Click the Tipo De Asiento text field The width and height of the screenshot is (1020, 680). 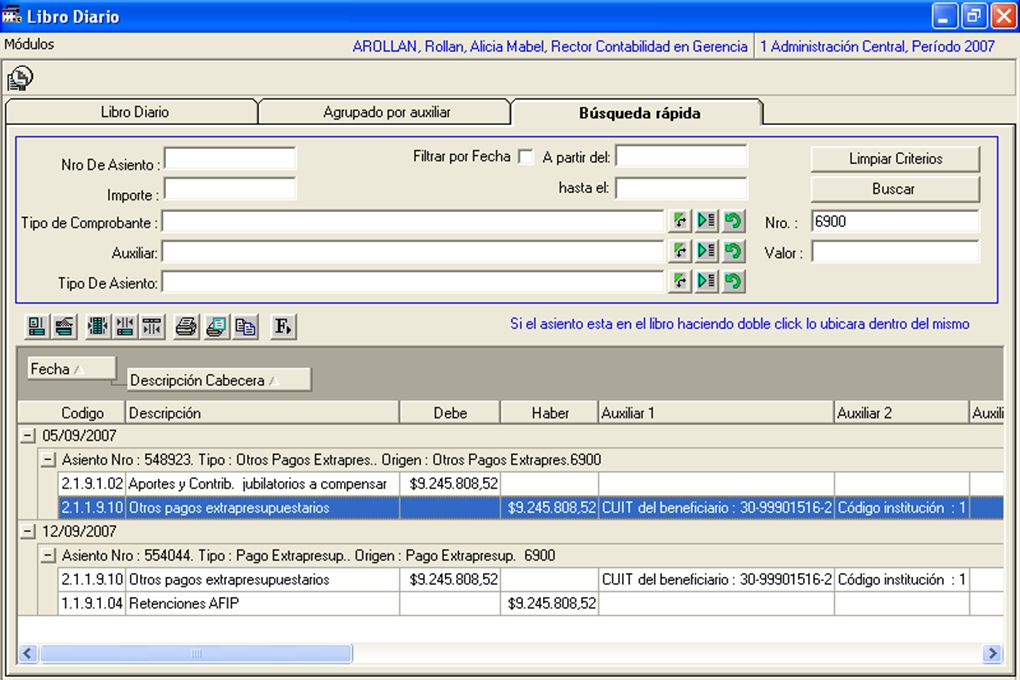pos(413,282)
